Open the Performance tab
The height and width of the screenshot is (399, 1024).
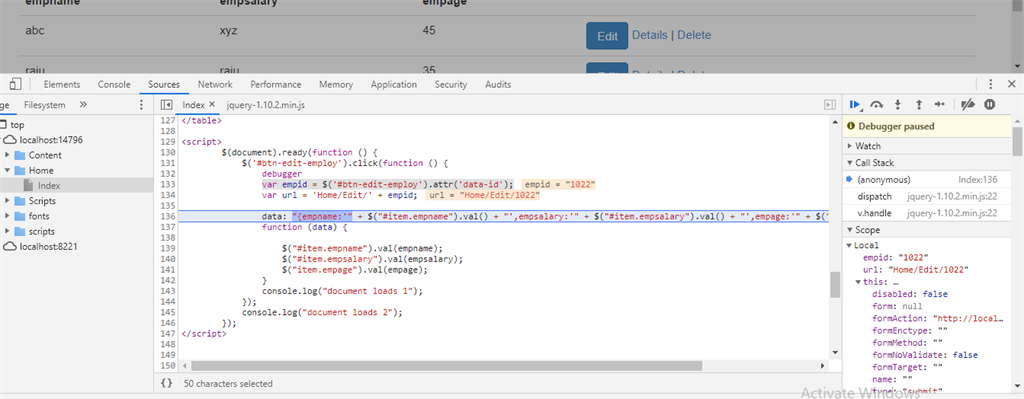(x=276, y=84)
